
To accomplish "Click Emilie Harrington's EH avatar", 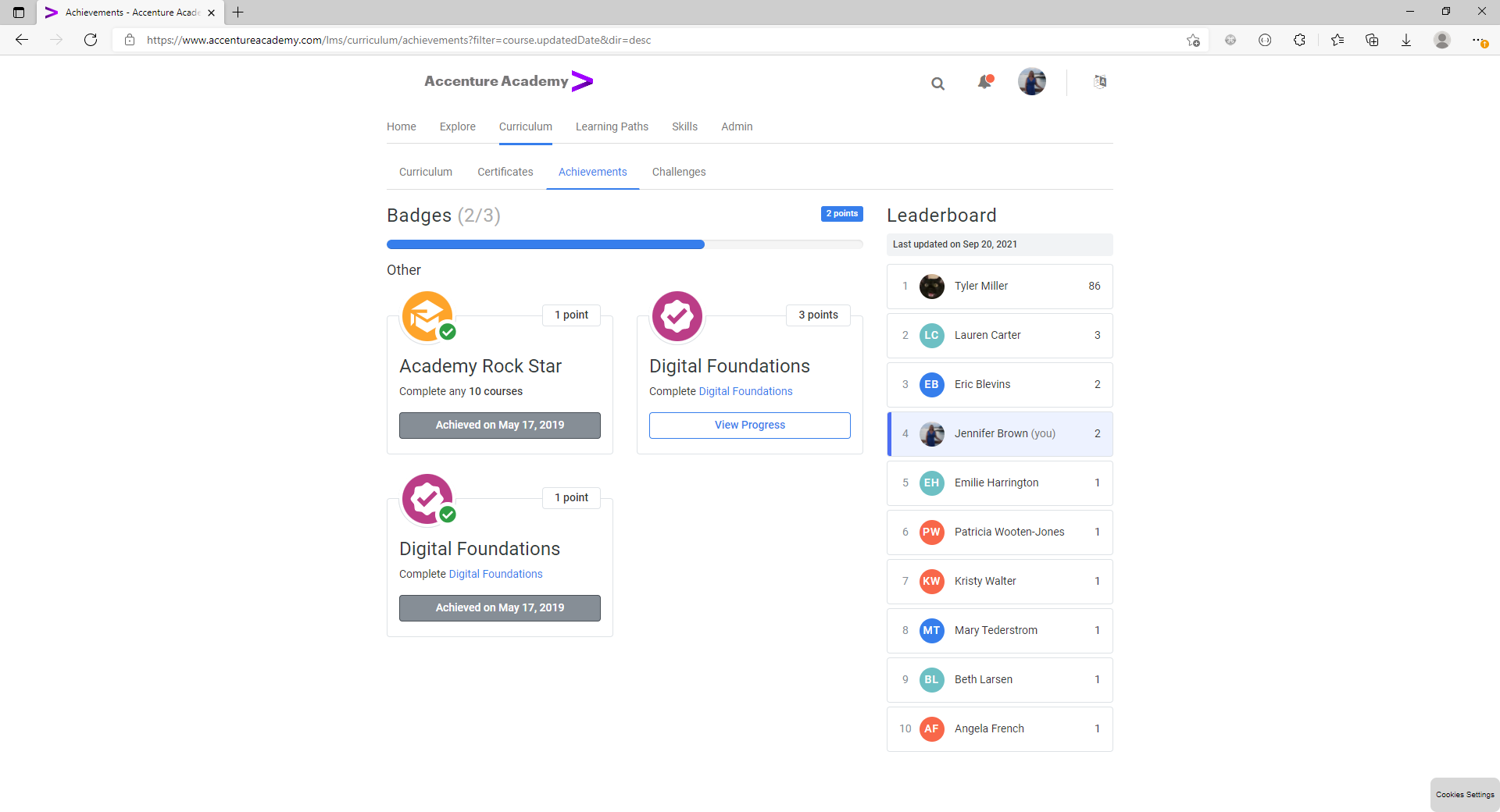I will click(x=931, y=483).
